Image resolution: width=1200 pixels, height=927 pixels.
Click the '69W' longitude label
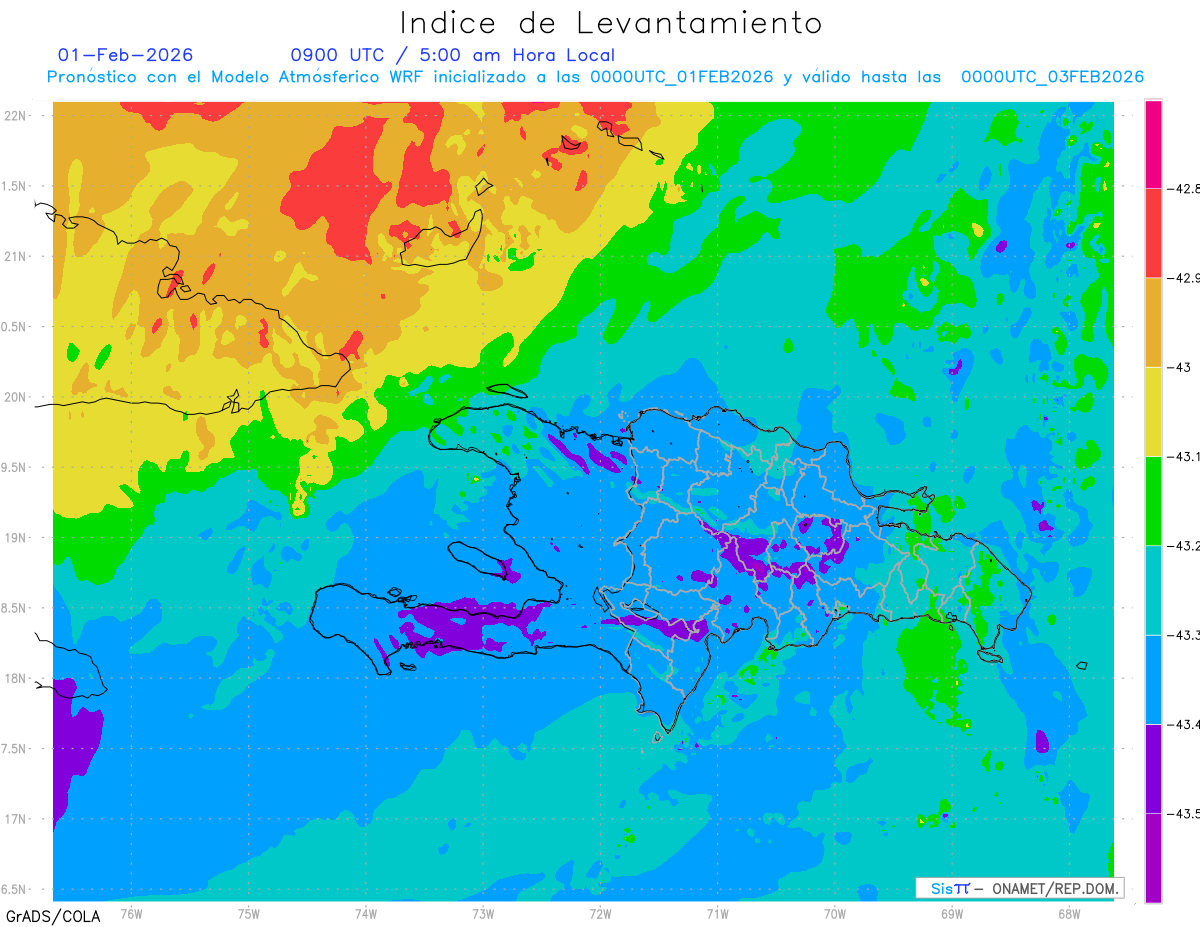point(951,913)
